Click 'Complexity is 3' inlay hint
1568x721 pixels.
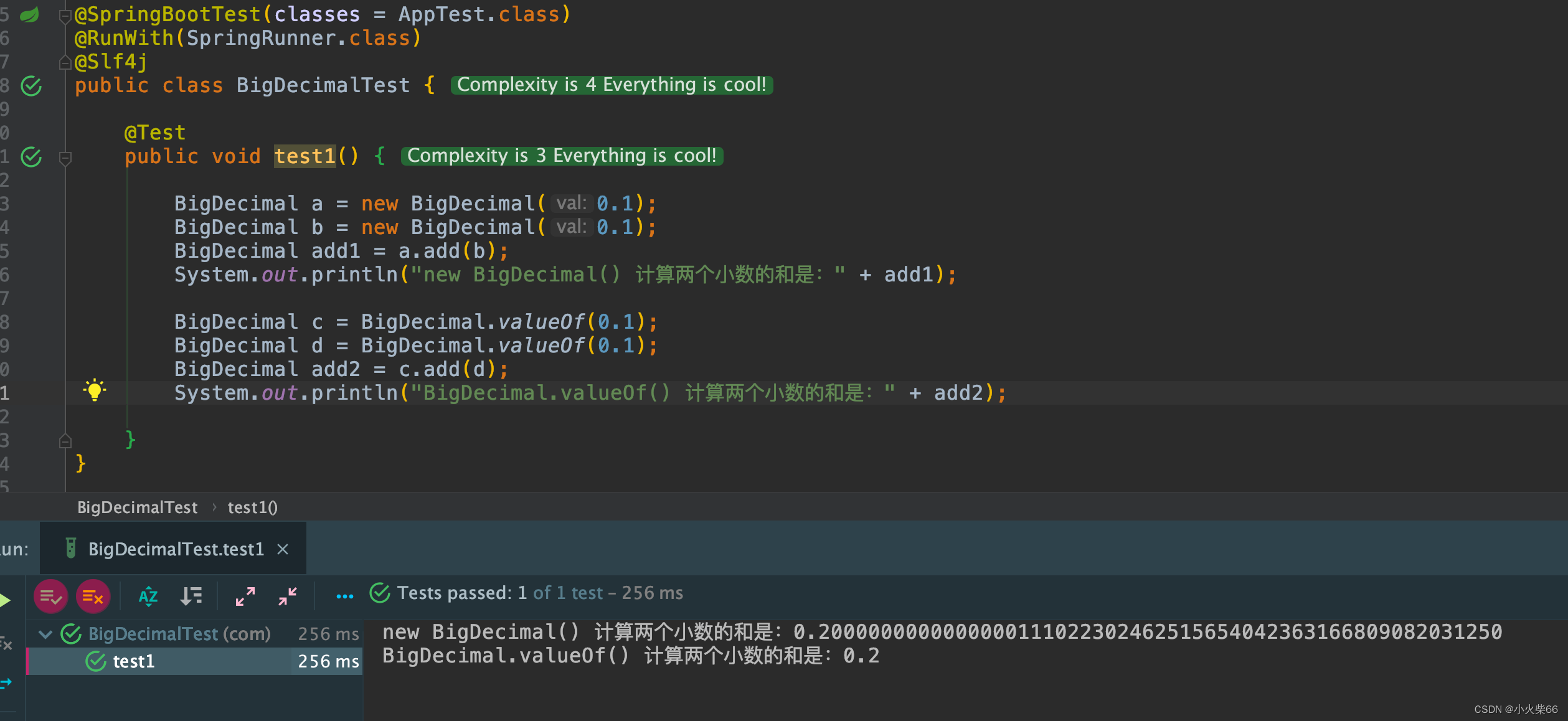pos(562,156)
